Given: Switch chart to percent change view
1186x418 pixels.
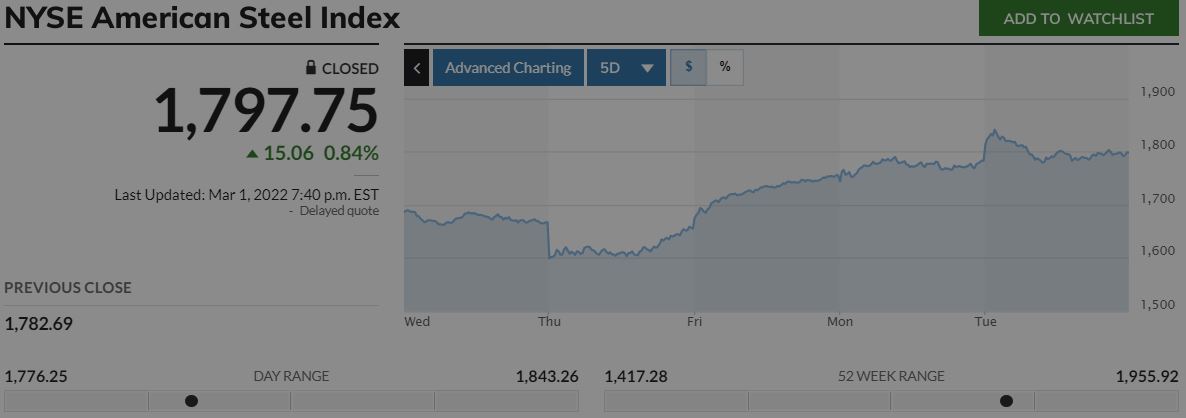Looking at the screenshot, I should click(725, 68).
